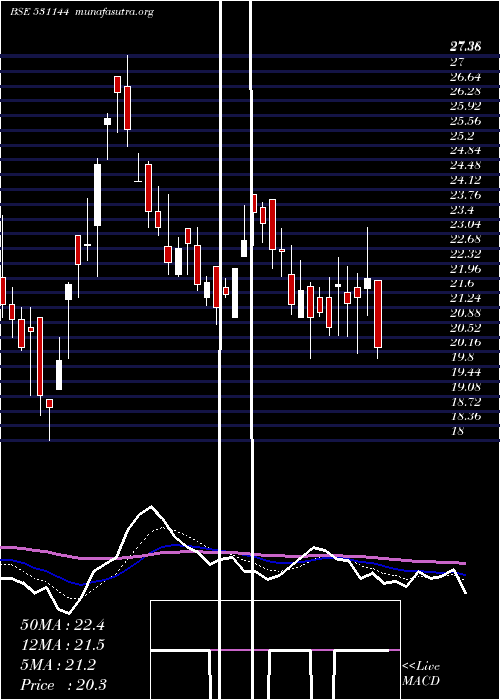Click the 23.76 price axis label
500x700 pixels.
(x=466, y=194)
